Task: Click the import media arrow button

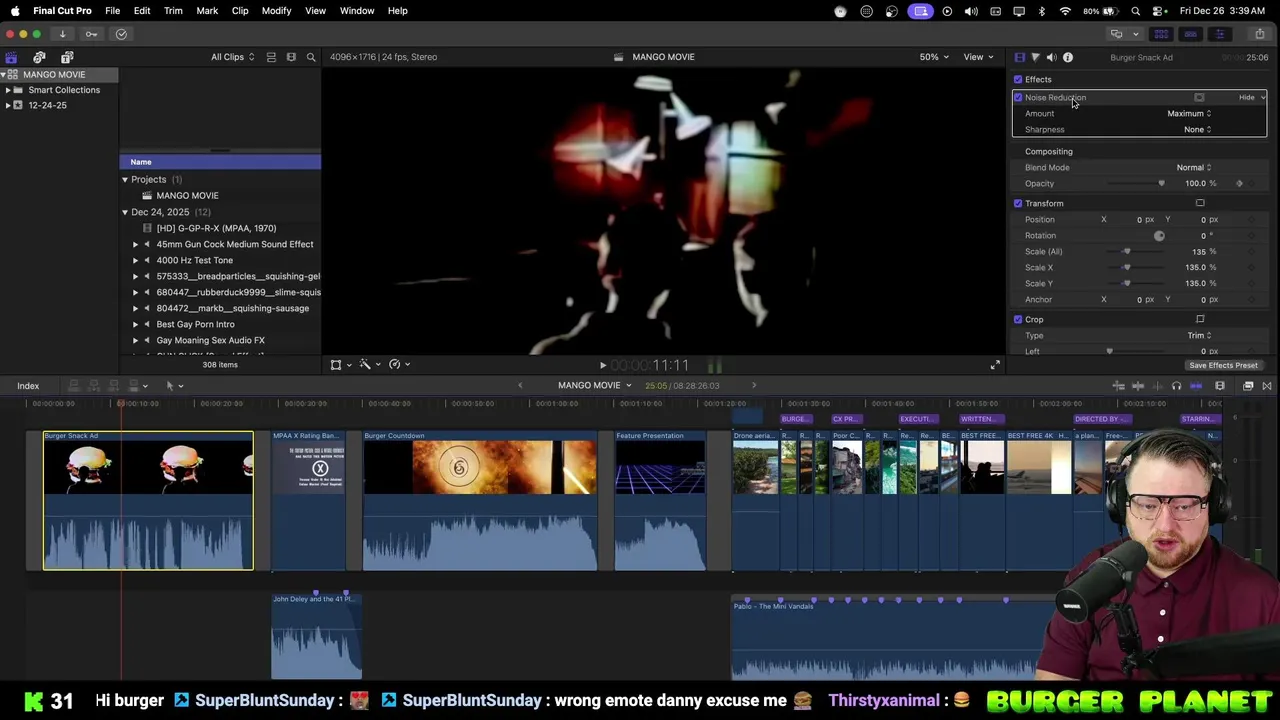Action: [62, 34]
